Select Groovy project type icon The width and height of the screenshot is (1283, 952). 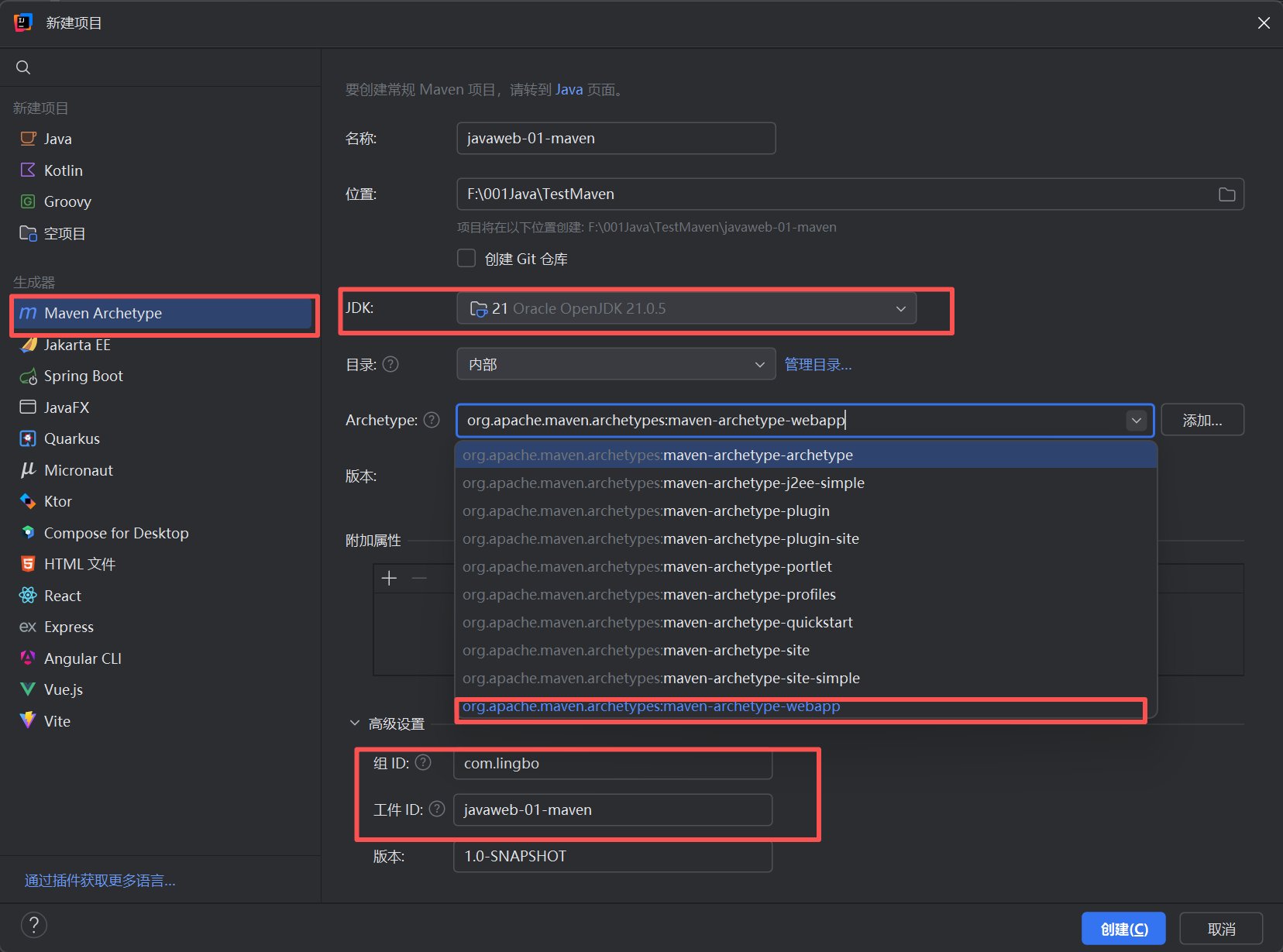29,201
